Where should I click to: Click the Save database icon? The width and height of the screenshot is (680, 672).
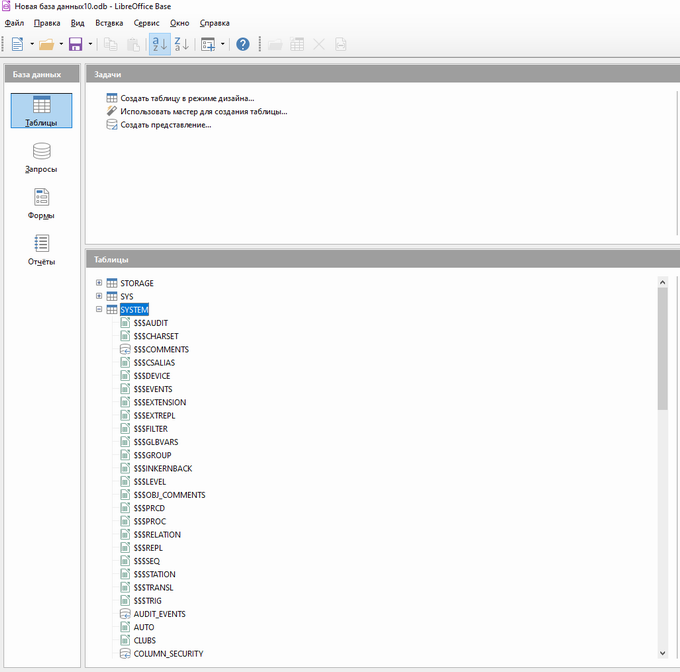click(75, 44)
